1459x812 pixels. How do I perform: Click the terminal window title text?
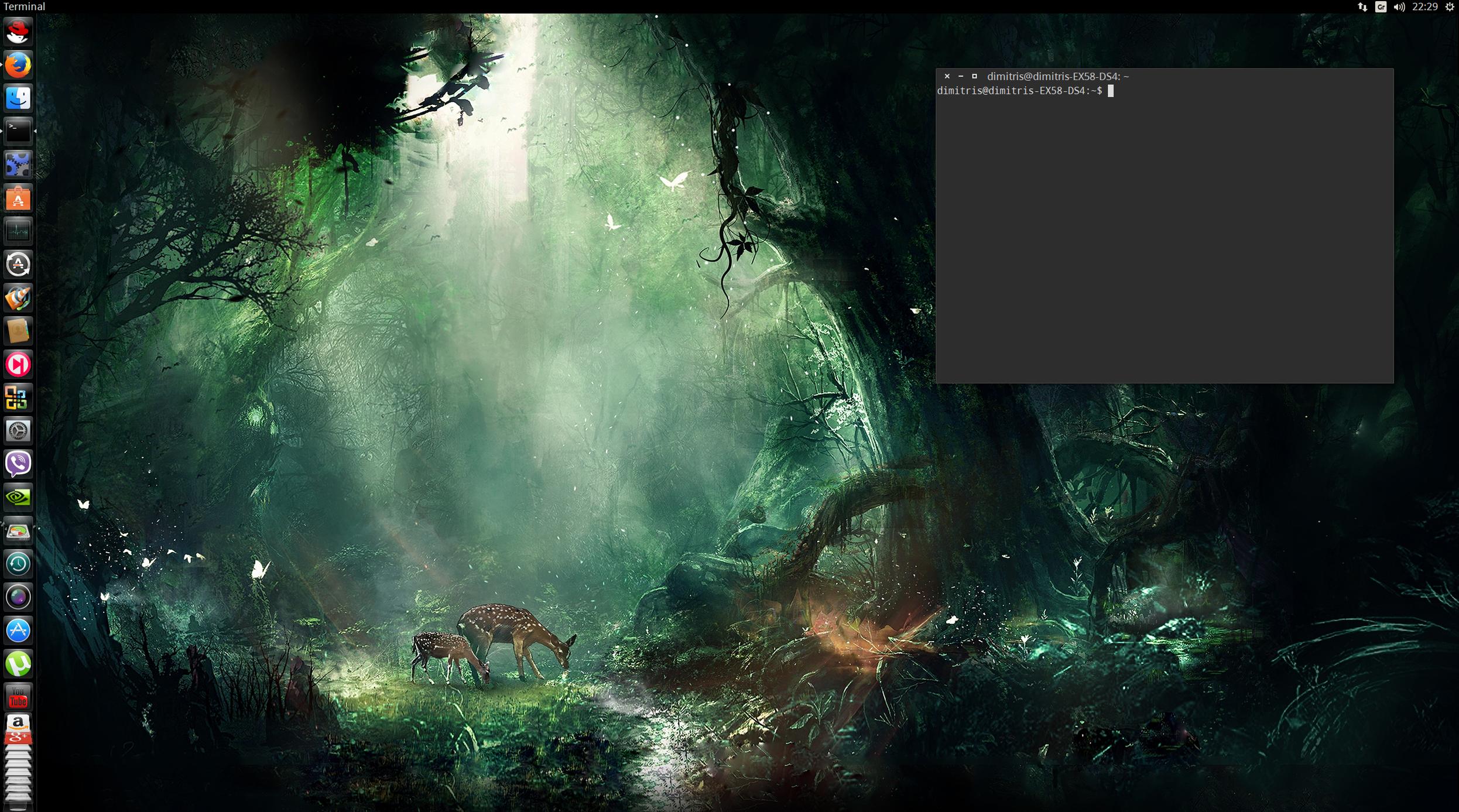(1057, 77)
